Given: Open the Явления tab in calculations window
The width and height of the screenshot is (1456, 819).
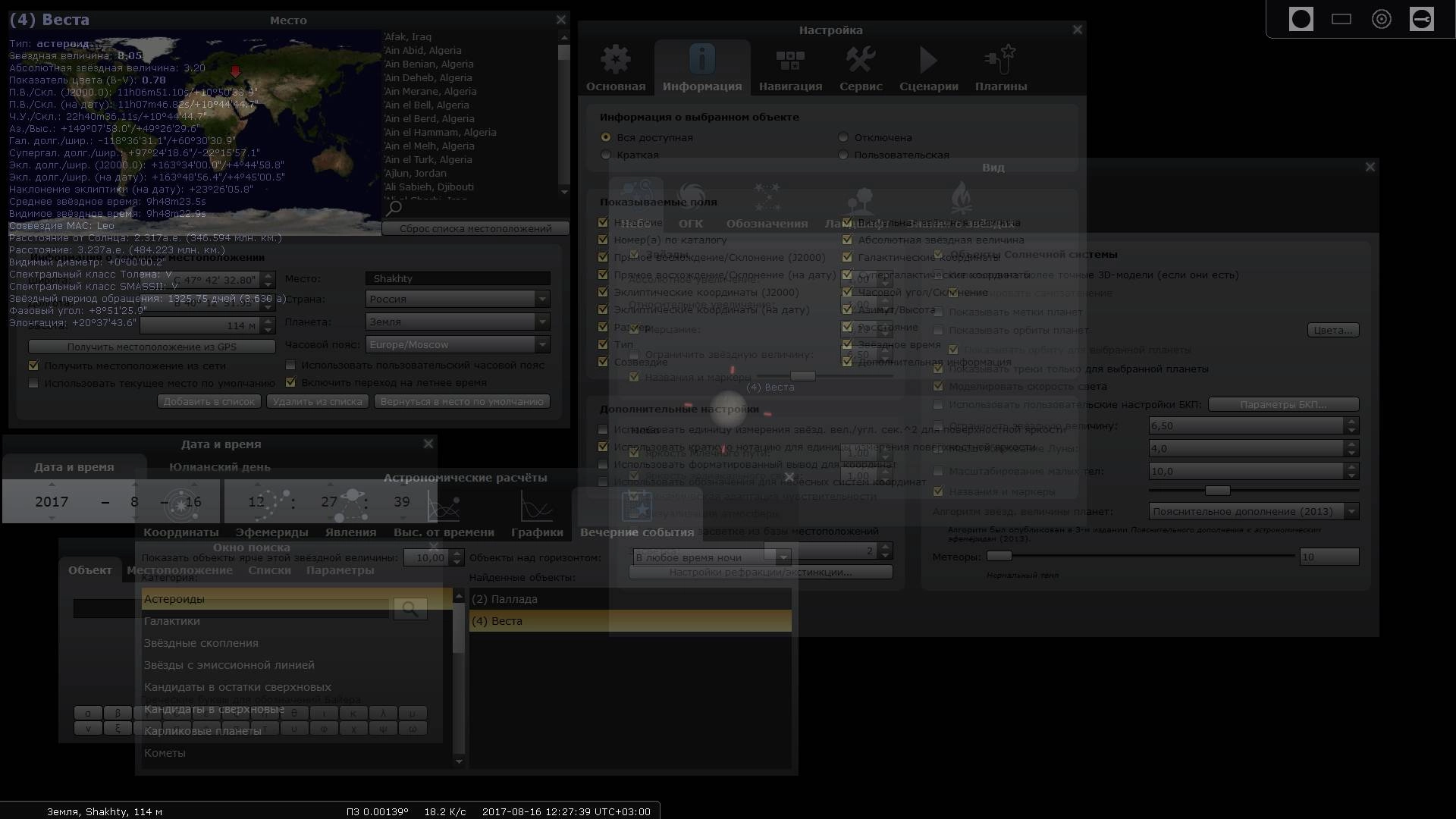Looking at the screenshot, I should [x=350, y=514].
